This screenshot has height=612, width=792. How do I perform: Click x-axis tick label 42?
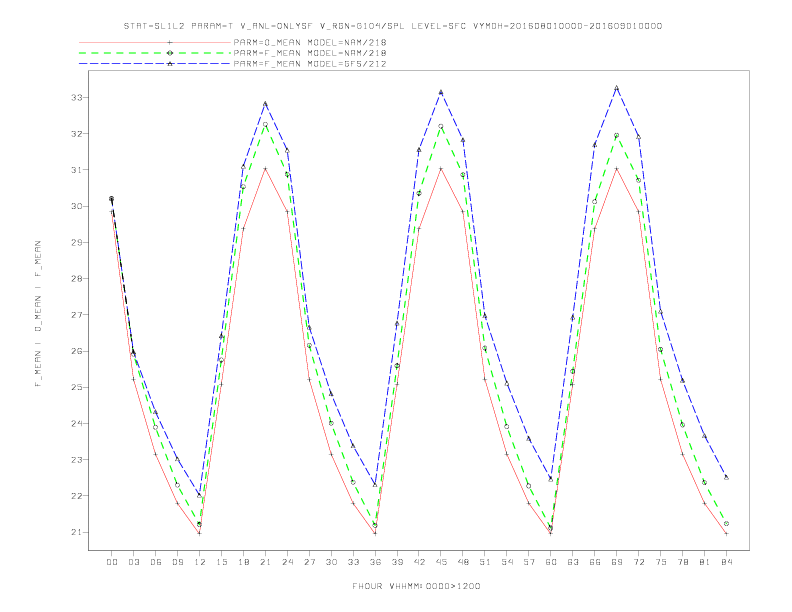419,562
